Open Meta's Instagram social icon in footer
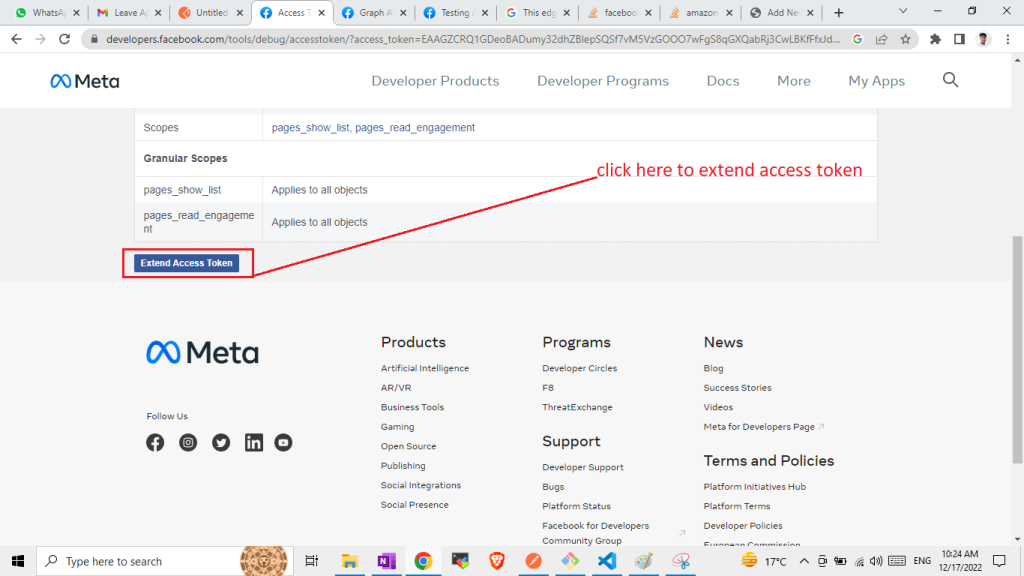The width and height of the screenshot is (1024, 576). click(x=188, y=442)
